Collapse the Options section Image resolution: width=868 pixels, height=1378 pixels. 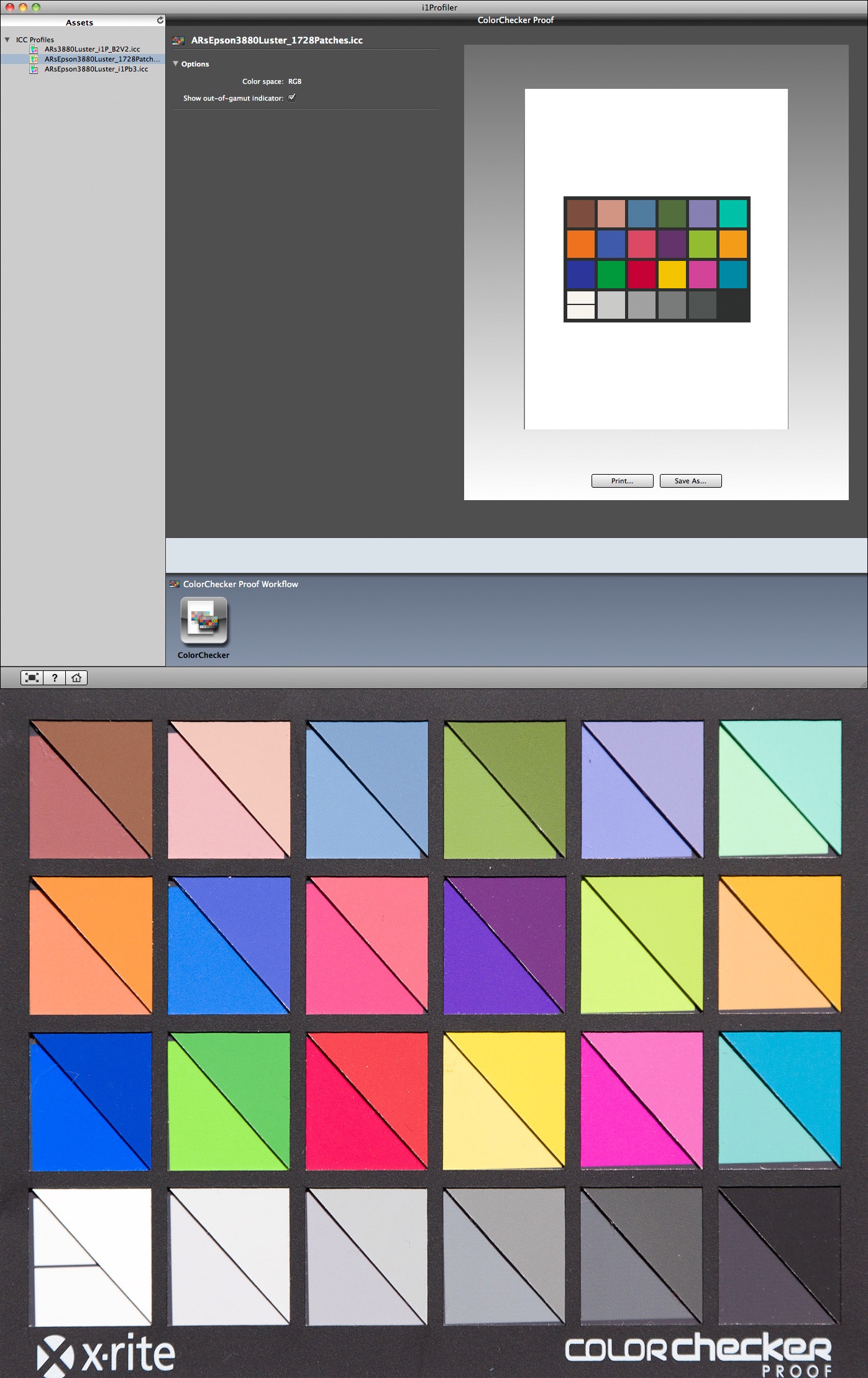(176, 63)
